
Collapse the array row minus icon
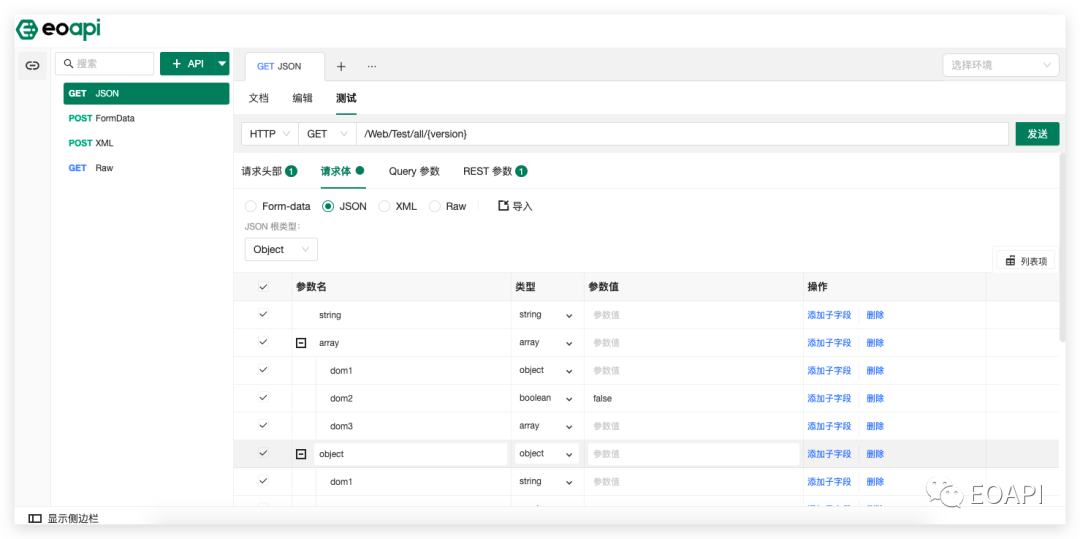301,342
